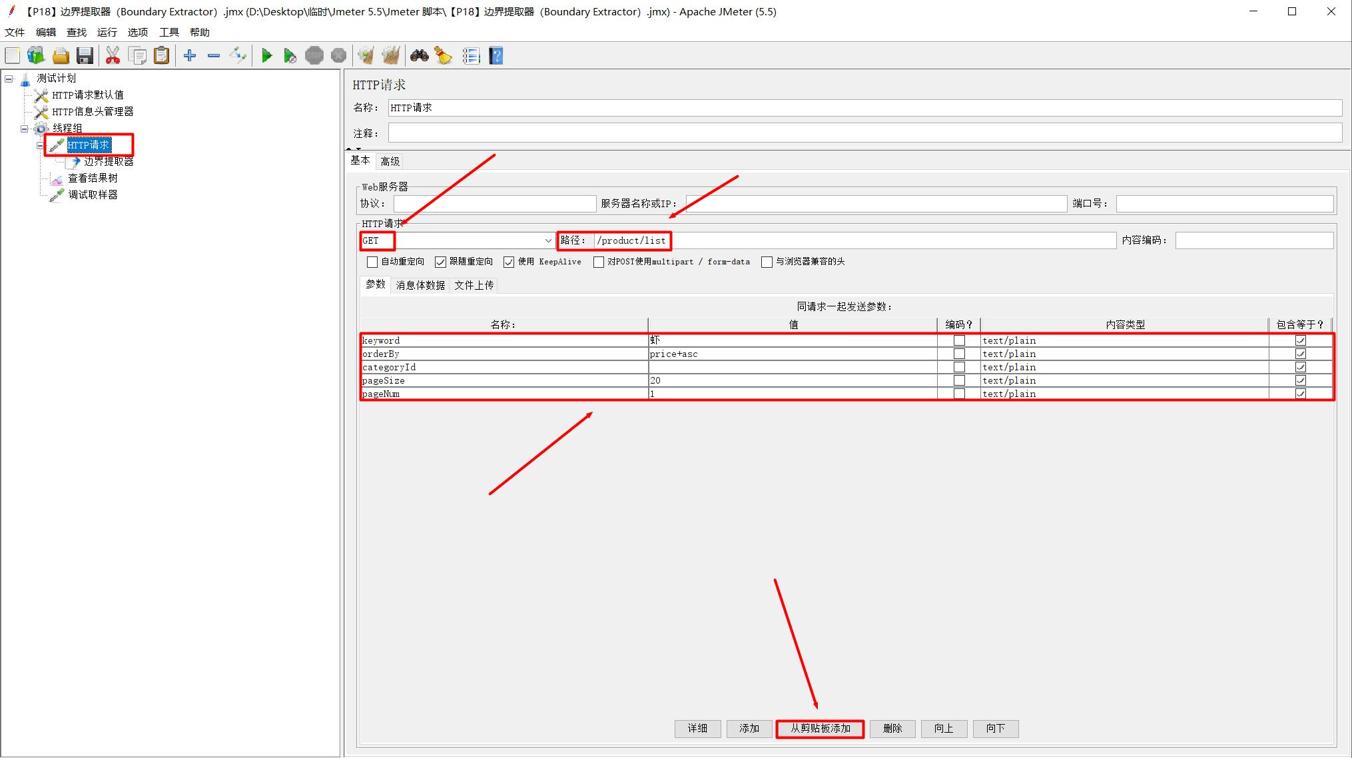Click the 从剪贴板添加 button

click(x=820, y=729)
